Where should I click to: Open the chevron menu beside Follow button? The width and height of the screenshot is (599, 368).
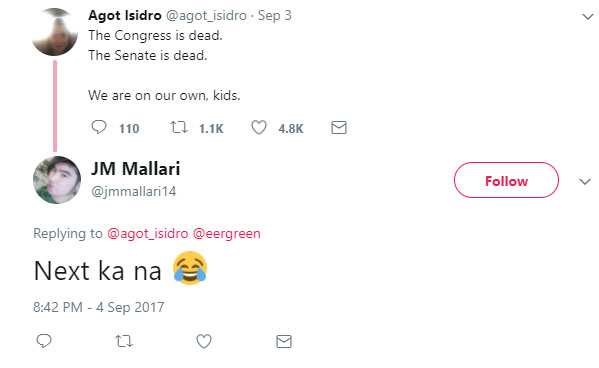[x=585, y=182]
